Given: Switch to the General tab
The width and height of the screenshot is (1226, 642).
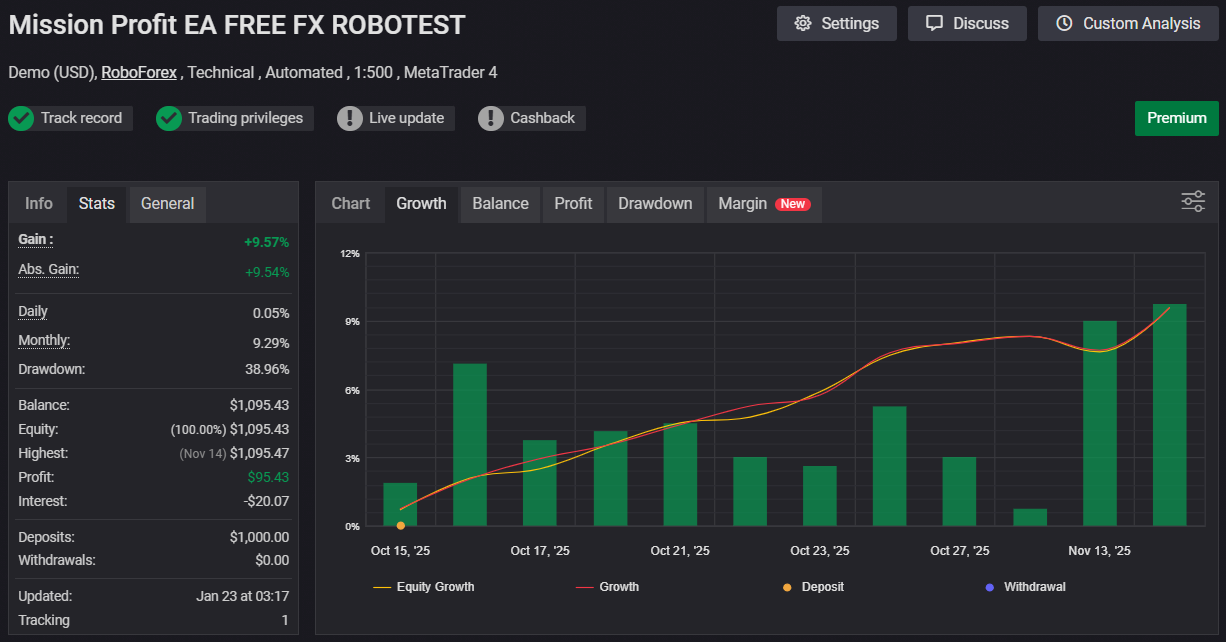Looking at the screenshot, I should (x=167, y=204).
